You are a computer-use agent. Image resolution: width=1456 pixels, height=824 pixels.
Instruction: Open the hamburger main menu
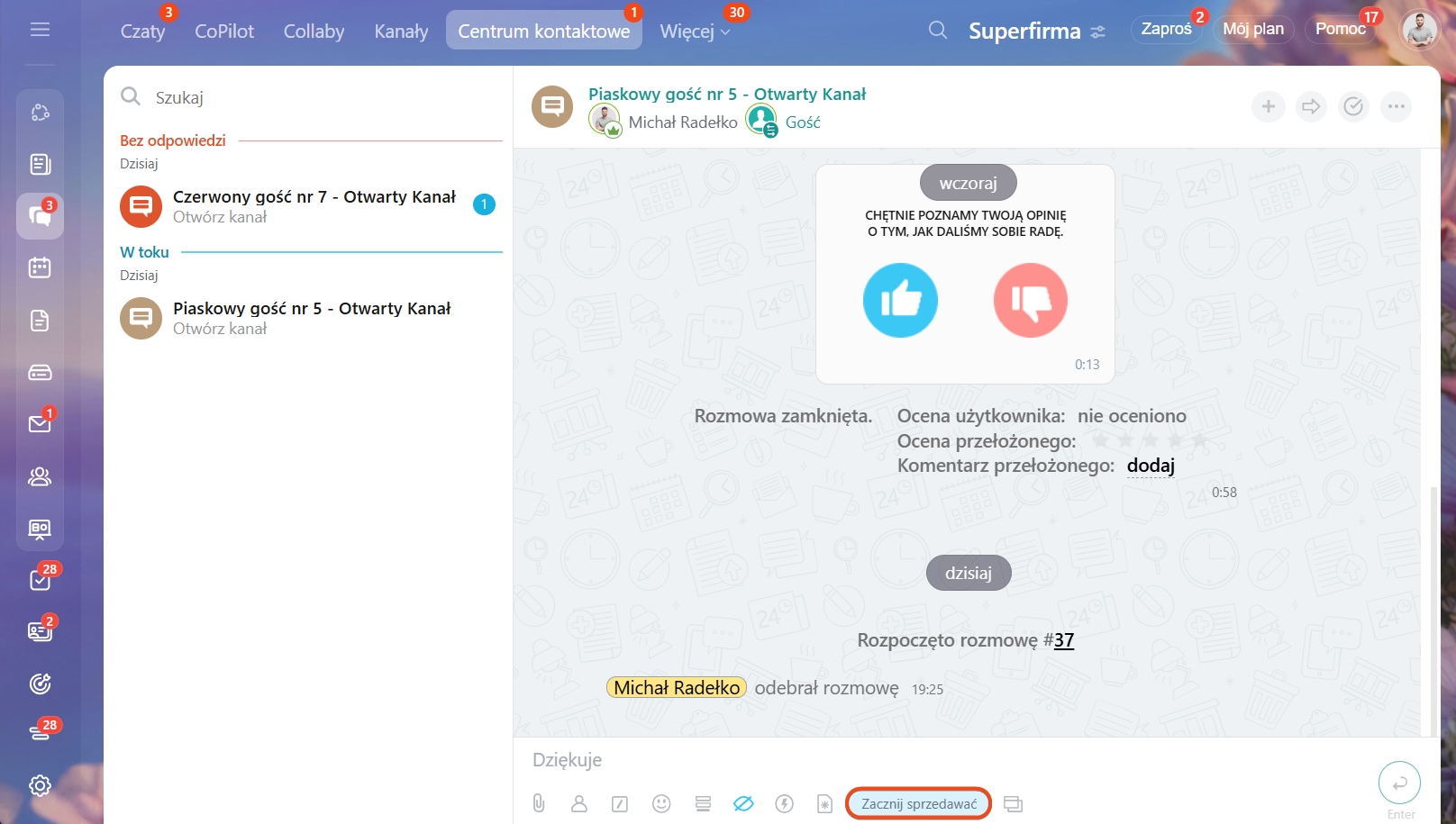[x=40, y=30]
